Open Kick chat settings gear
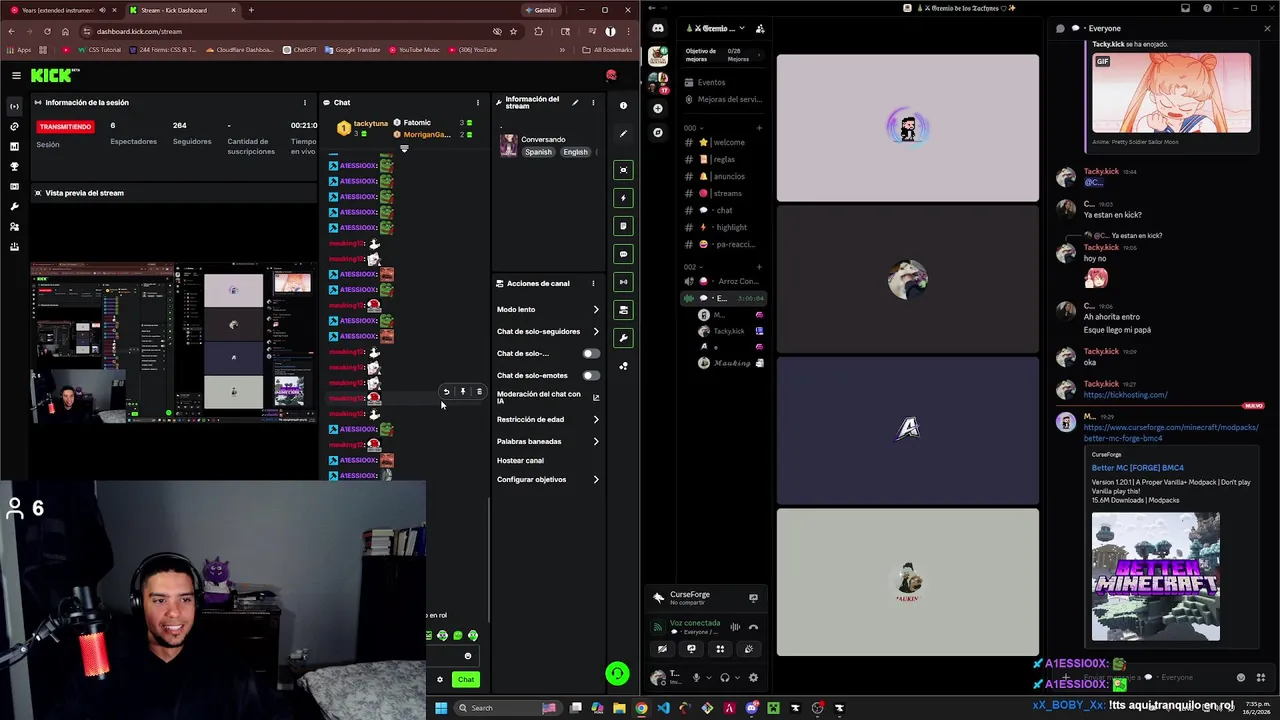The width and height of the screenshot is (1280, 720). tap(439, 680)
